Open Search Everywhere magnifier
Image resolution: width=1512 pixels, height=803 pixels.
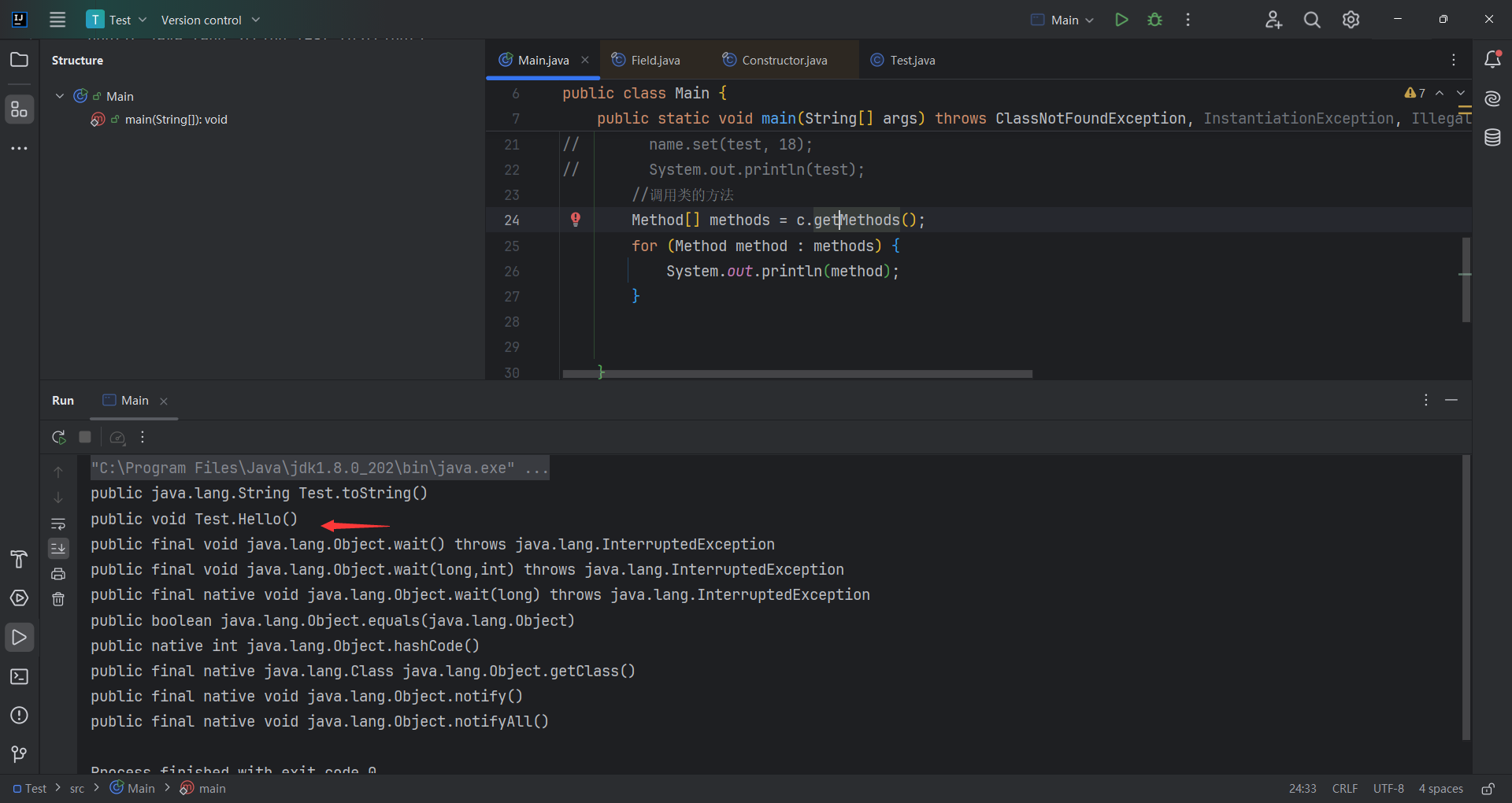(x=1312, y=20)
